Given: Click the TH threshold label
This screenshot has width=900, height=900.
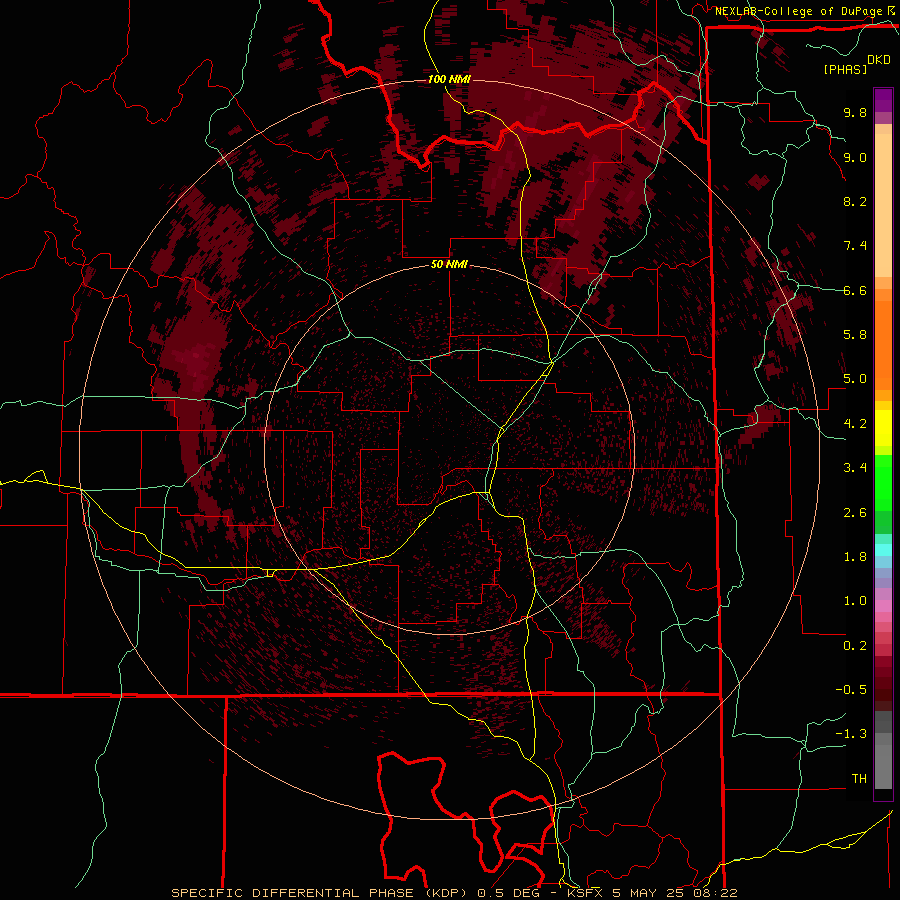Looking at the screenshot, I should point(859,779).
